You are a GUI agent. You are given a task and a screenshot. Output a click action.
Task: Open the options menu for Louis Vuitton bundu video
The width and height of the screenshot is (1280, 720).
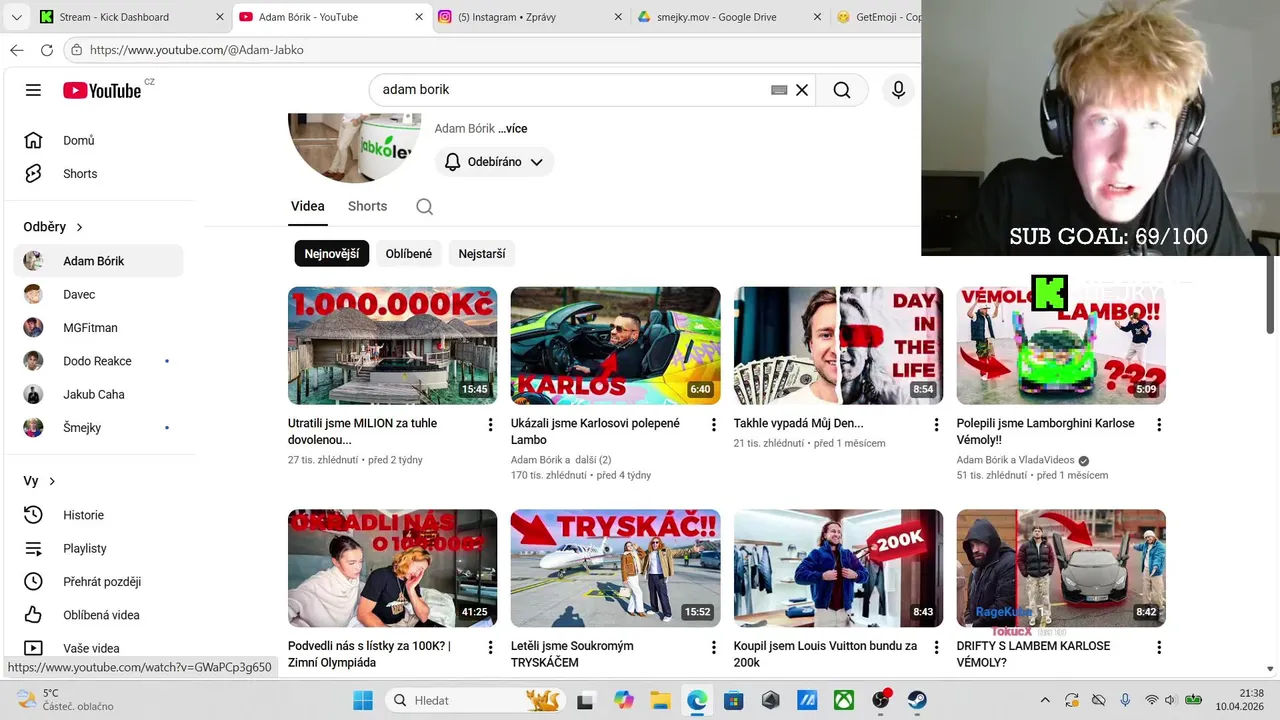click(x=937, y=648)
